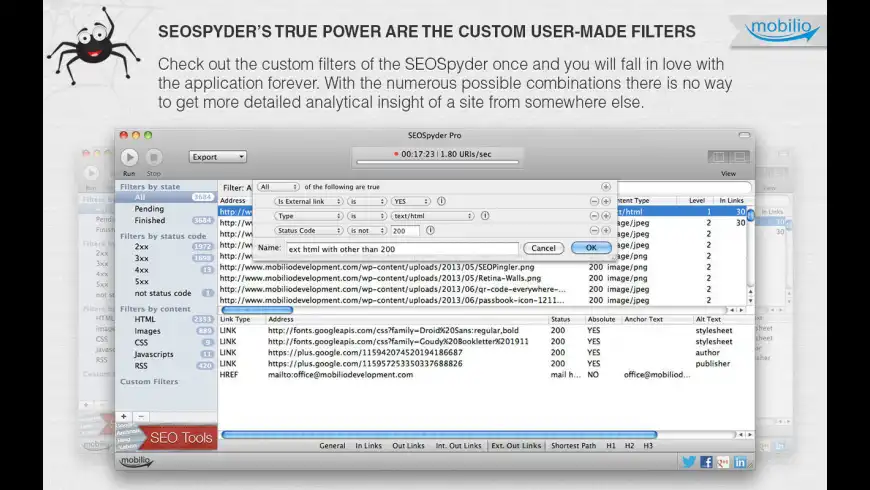
Task: Select the mailto:office@mobiliodevelopment.com link row
Action: [x=486, y=375]
